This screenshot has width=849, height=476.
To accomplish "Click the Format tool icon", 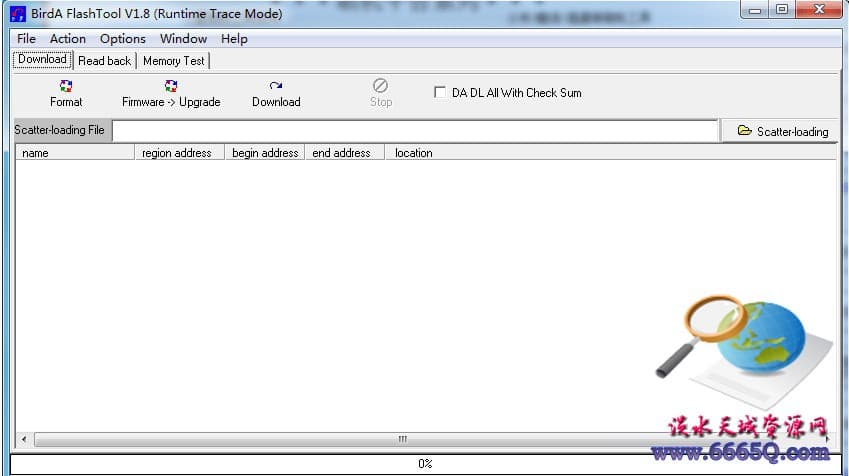I will click(x=66, y=86).
